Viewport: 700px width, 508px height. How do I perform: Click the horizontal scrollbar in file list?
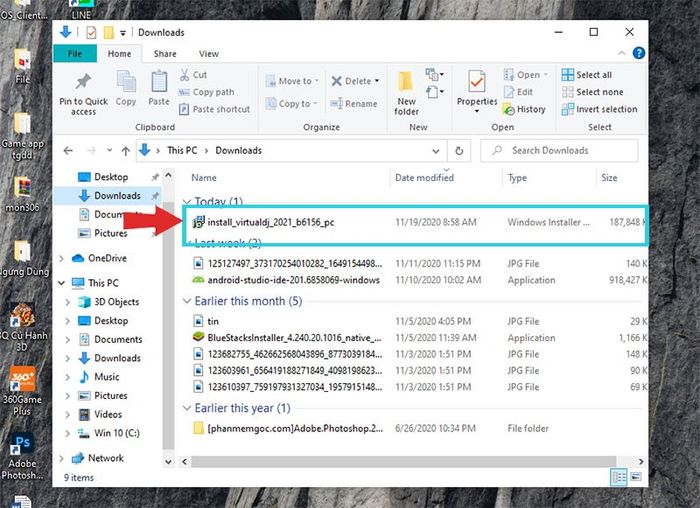tap(404, 462)
